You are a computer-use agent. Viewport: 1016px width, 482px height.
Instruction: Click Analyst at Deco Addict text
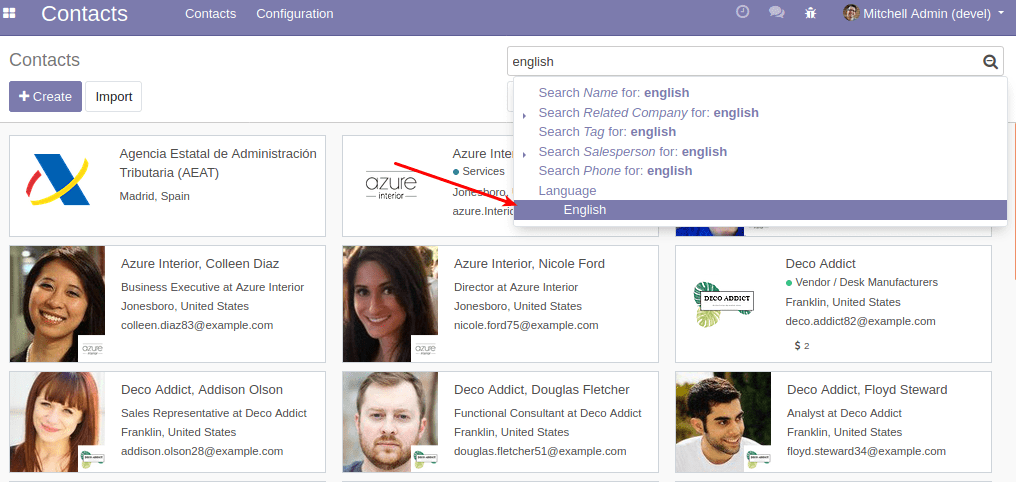[x=845, y=413]
